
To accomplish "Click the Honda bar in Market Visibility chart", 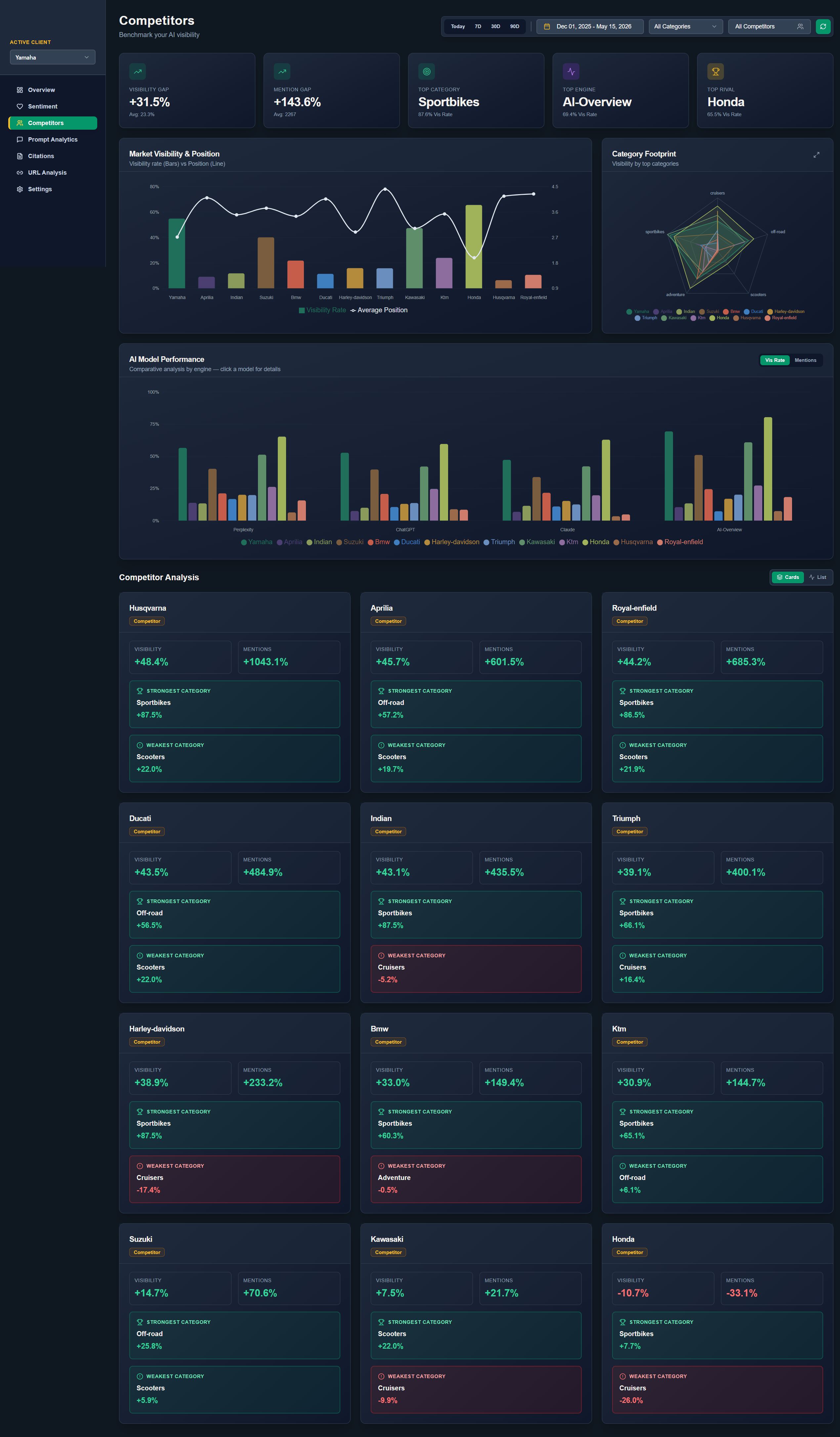I will 474,247.
